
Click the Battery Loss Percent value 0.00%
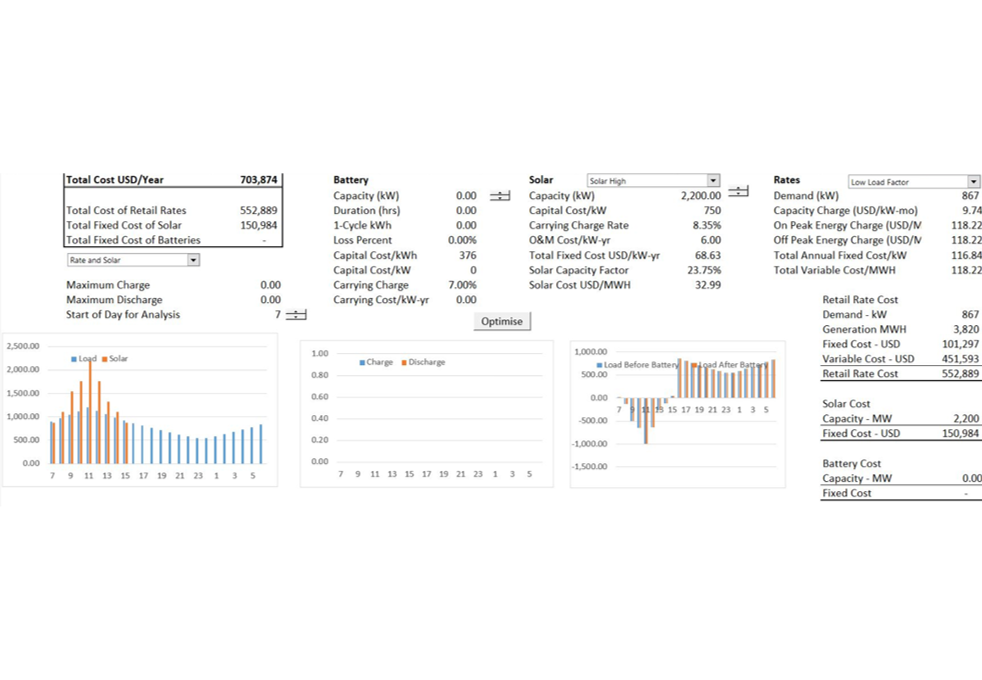(462, 240)
